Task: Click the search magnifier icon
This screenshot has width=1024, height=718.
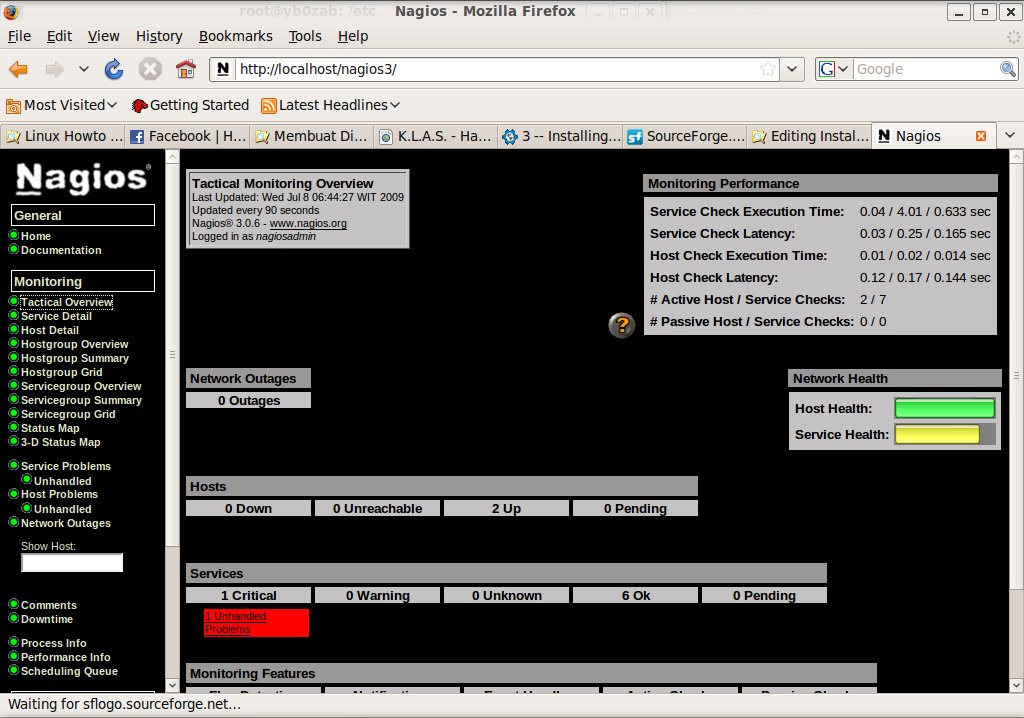Action: pos(1008,69)
